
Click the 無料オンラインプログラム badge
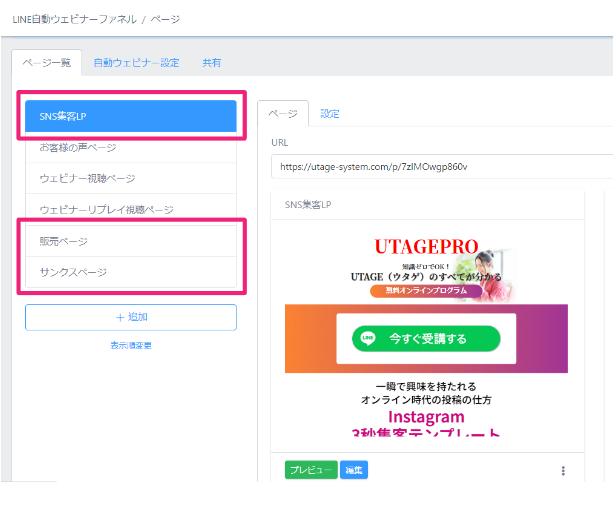(x=426, y=291)
